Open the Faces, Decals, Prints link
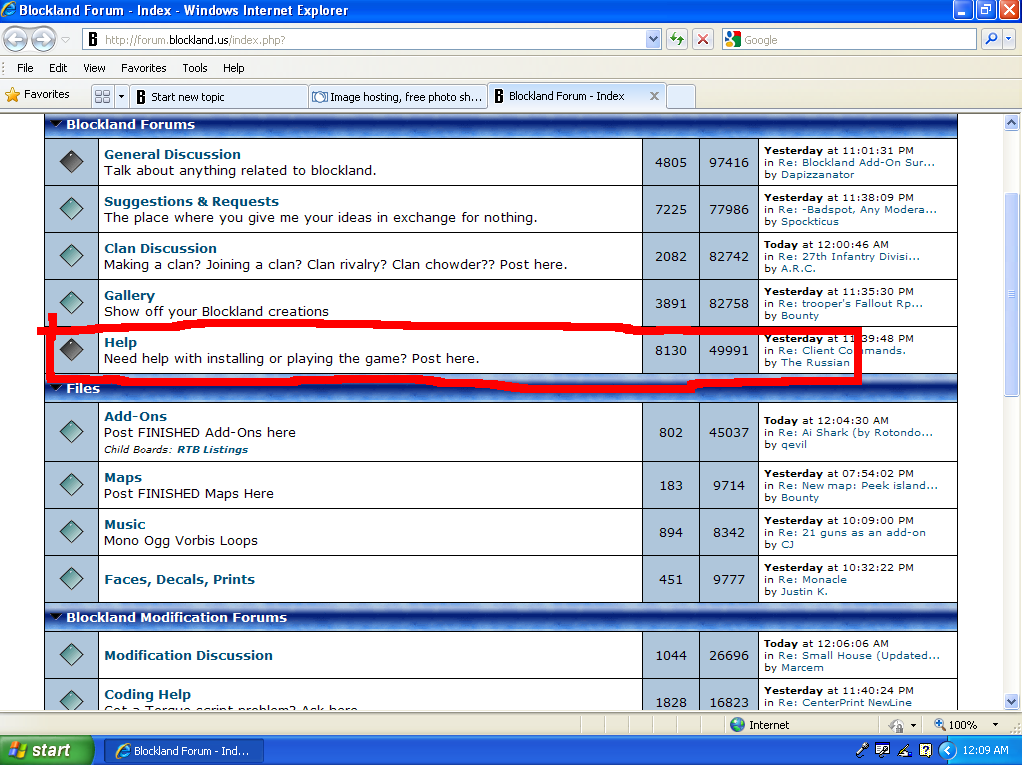The width and height of the screenshot is (1024, 768). 180,579
